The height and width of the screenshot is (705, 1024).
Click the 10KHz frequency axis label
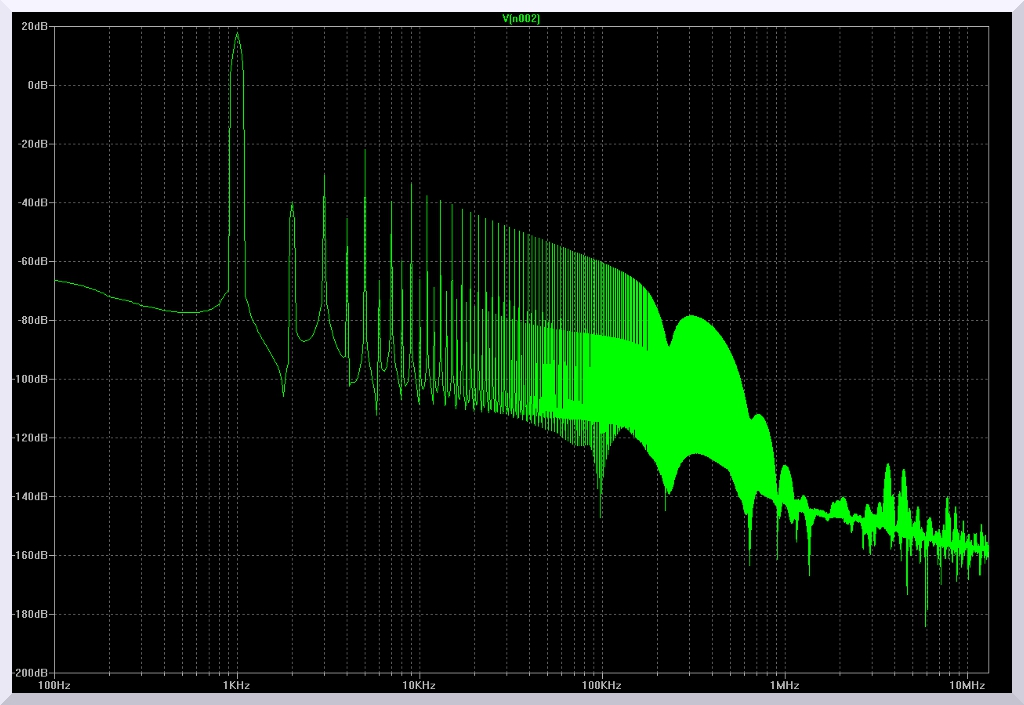pos(419,686)
